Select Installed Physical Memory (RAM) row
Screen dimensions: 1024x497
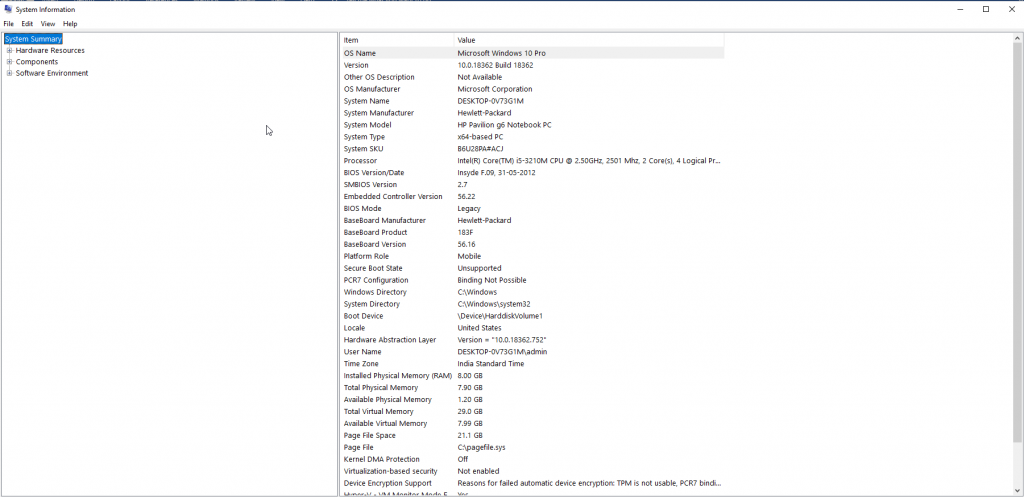pyautogui.click(x=532, y=376)
